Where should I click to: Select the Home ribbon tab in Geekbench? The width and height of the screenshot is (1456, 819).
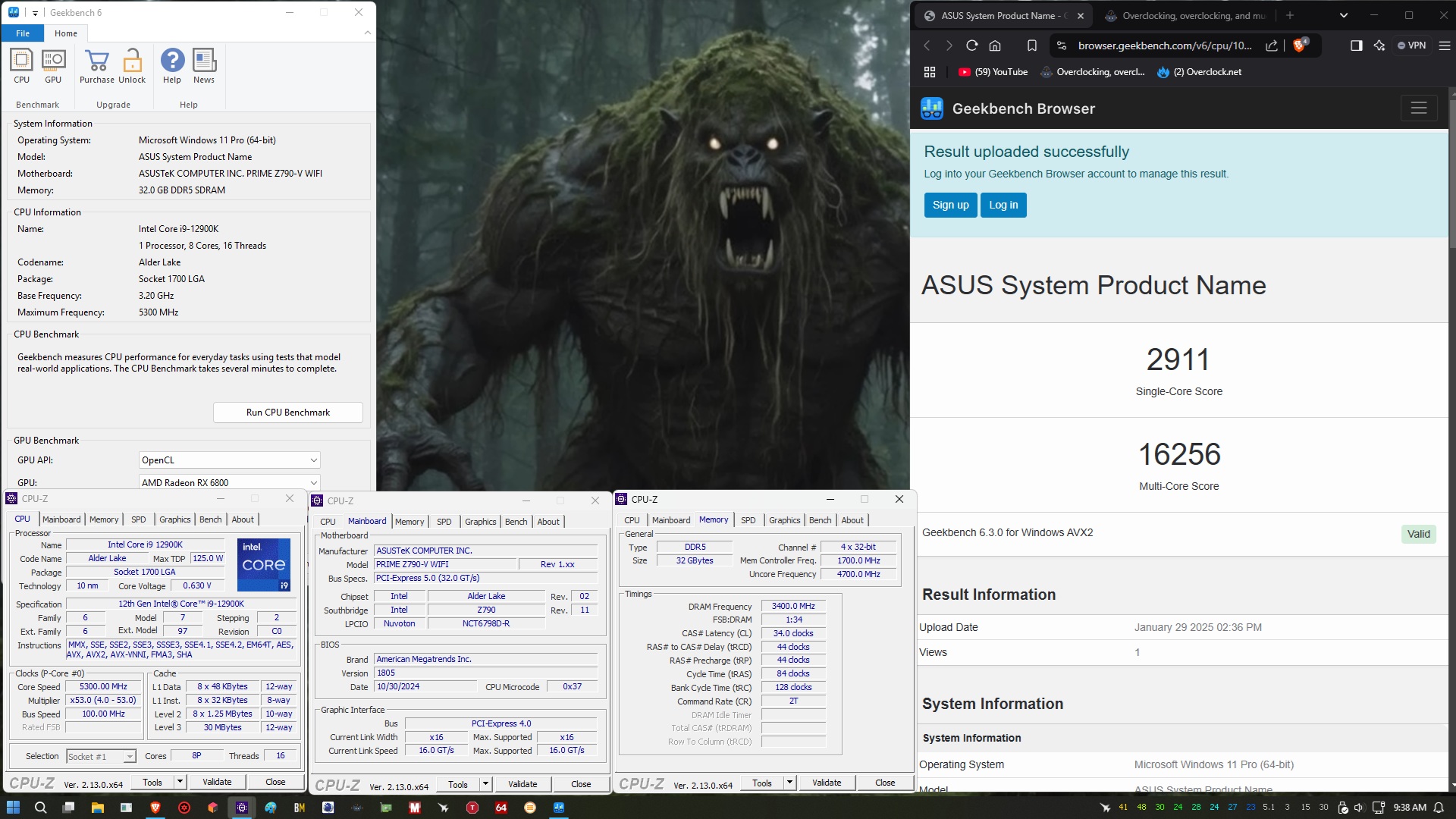66,33
